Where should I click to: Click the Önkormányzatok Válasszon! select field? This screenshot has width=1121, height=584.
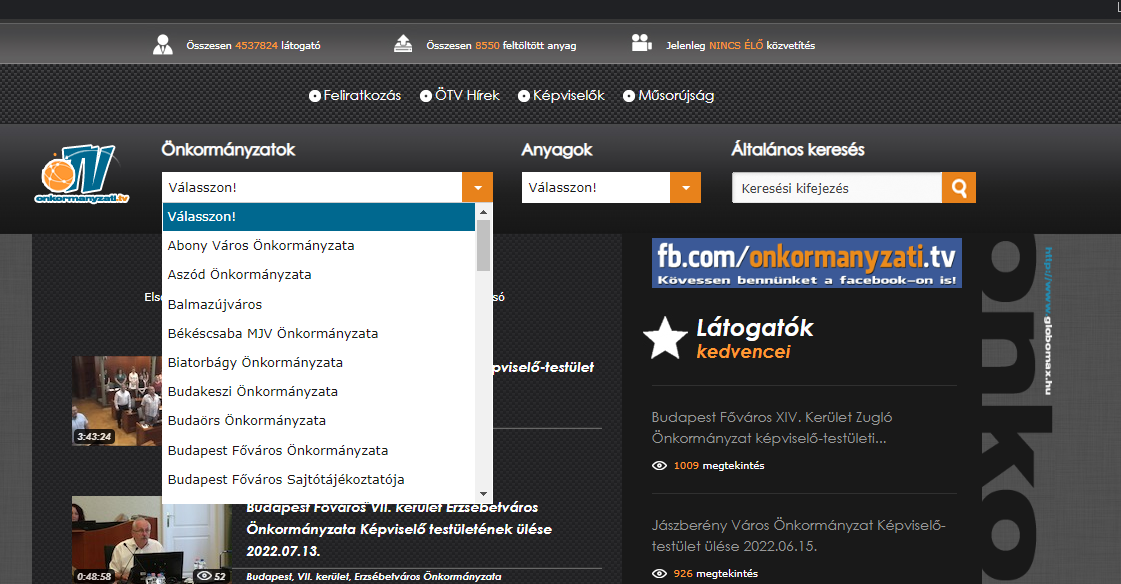(x=327, y=187)
